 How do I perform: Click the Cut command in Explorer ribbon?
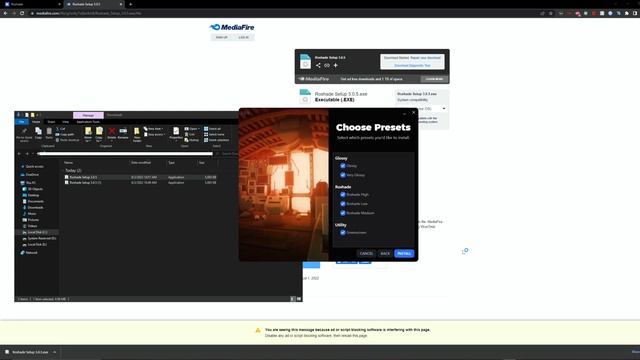(x=60, y=129)
